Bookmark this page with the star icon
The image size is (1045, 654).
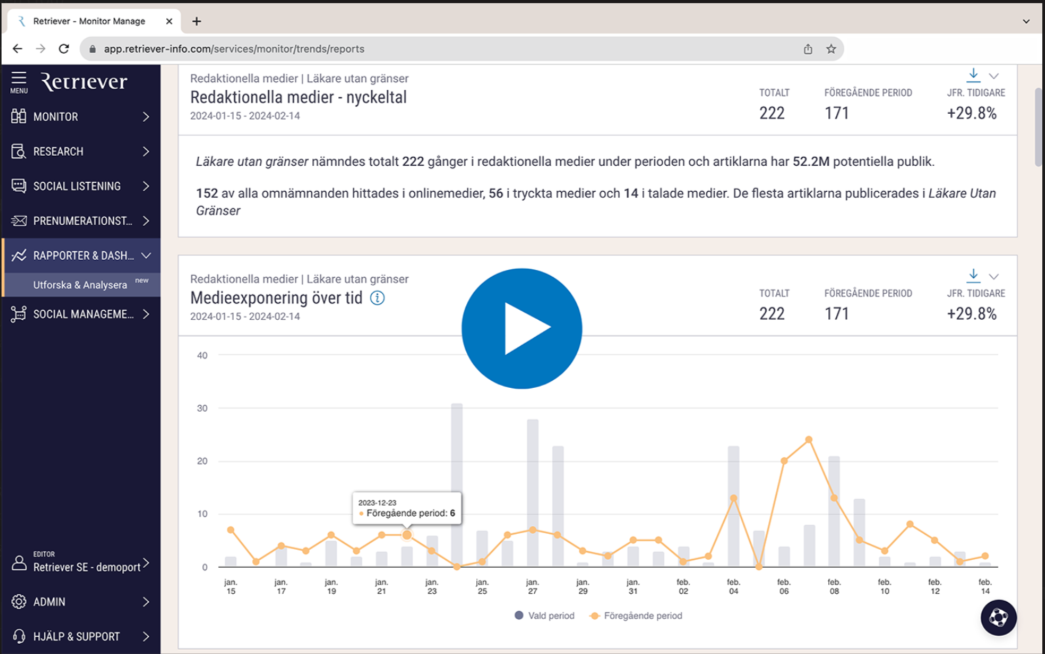pyautogui.click(x=831, y=49)
